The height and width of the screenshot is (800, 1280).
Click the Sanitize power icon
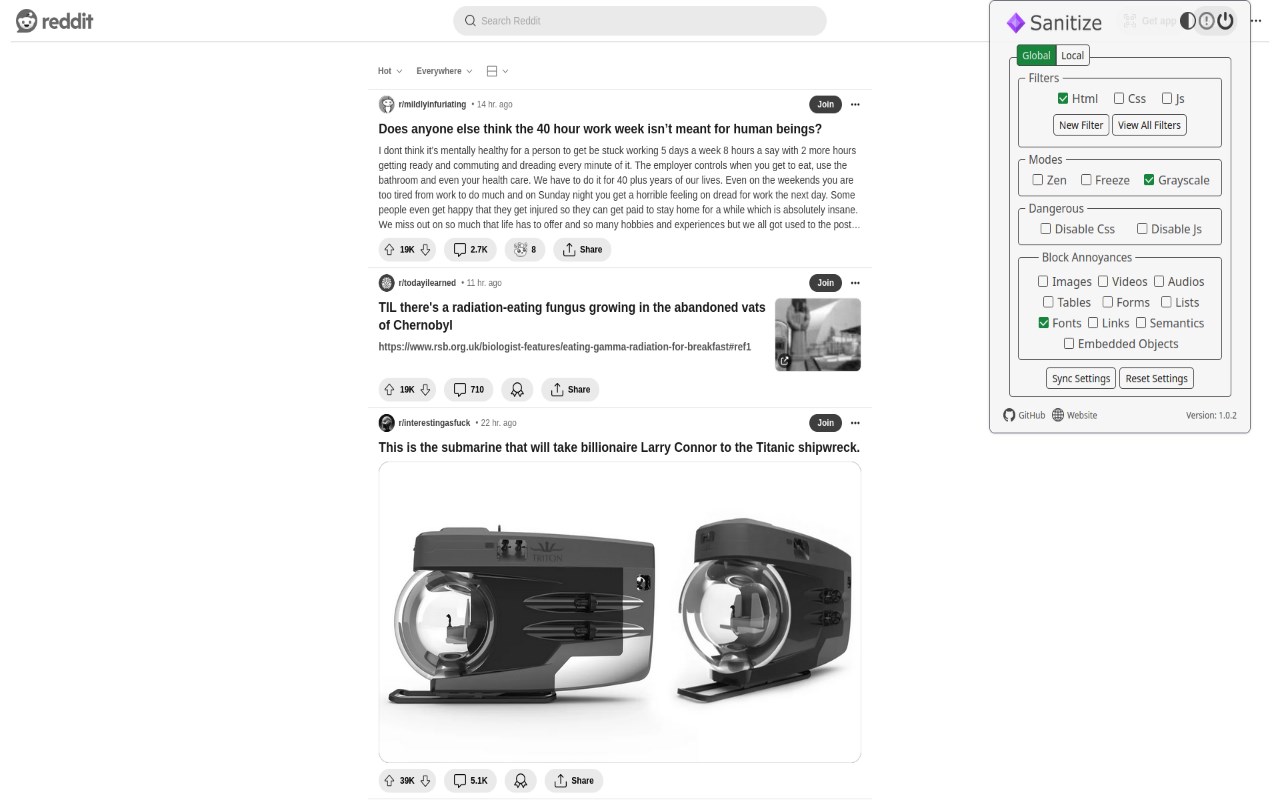click(x=1225, y=21)
